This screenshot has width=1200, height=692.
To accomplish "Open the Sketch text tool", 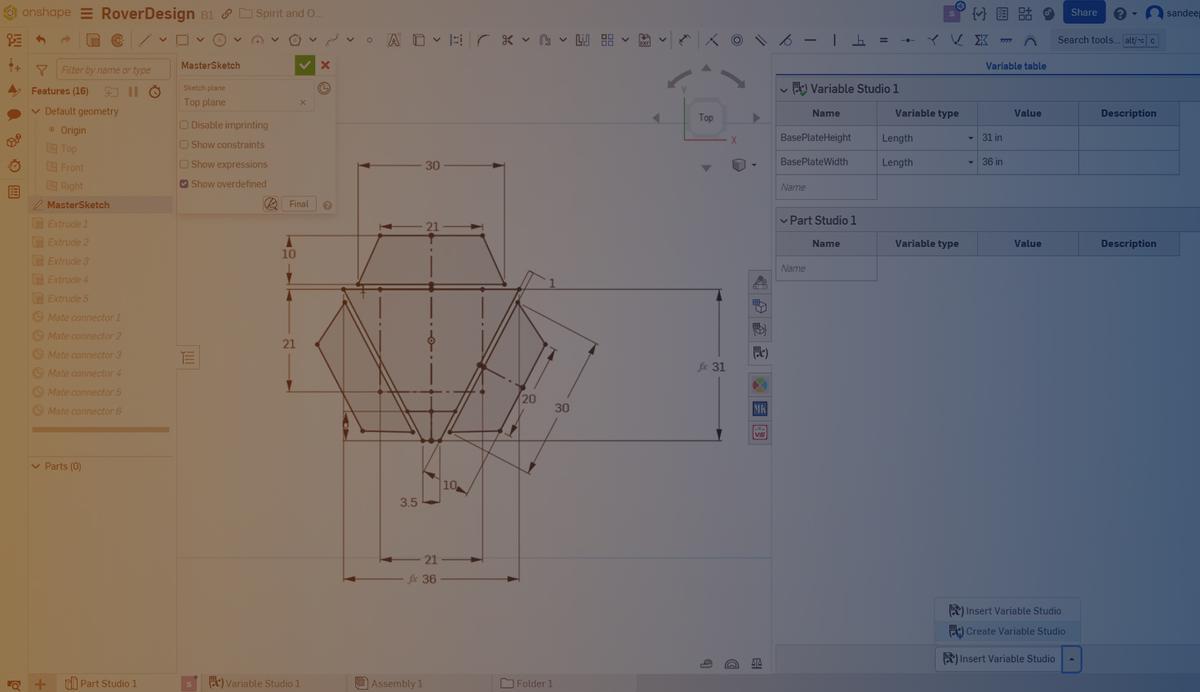I will pyautogui.click(x=393, y=40).
